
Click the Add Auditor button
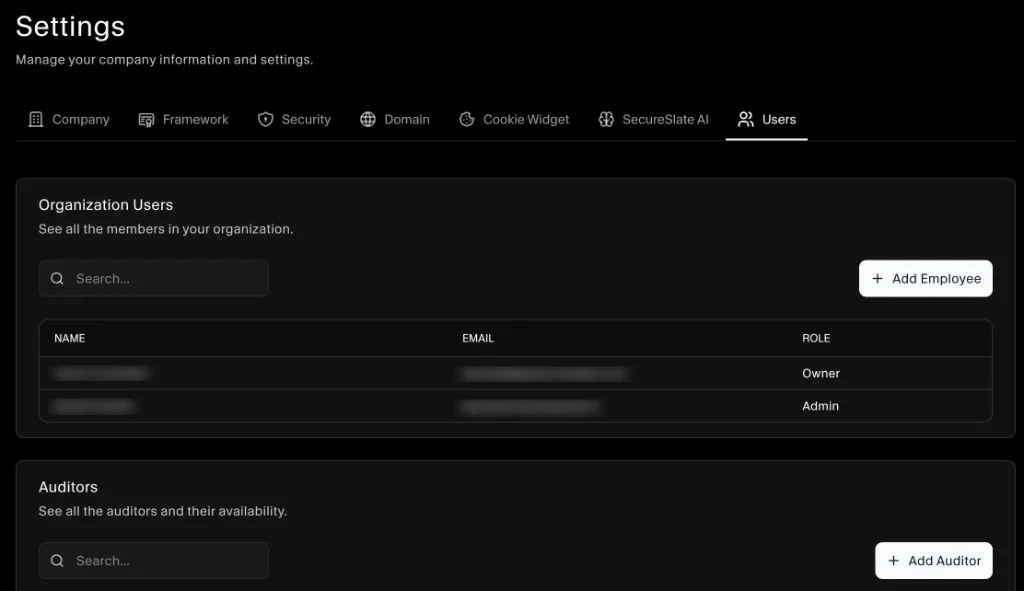coord(933,560)
